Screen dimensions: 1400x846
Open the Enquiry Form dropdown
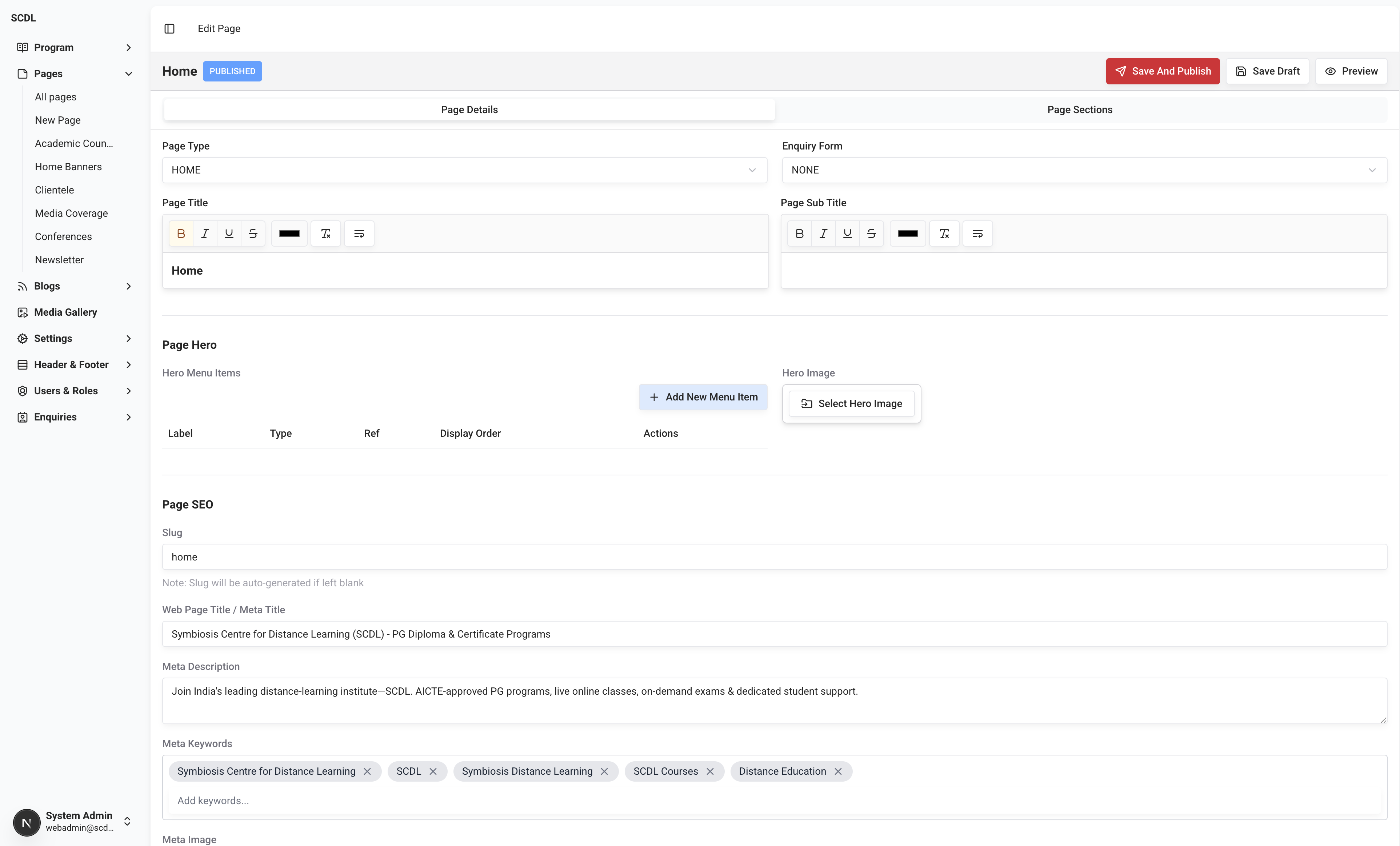(1084, 170)
